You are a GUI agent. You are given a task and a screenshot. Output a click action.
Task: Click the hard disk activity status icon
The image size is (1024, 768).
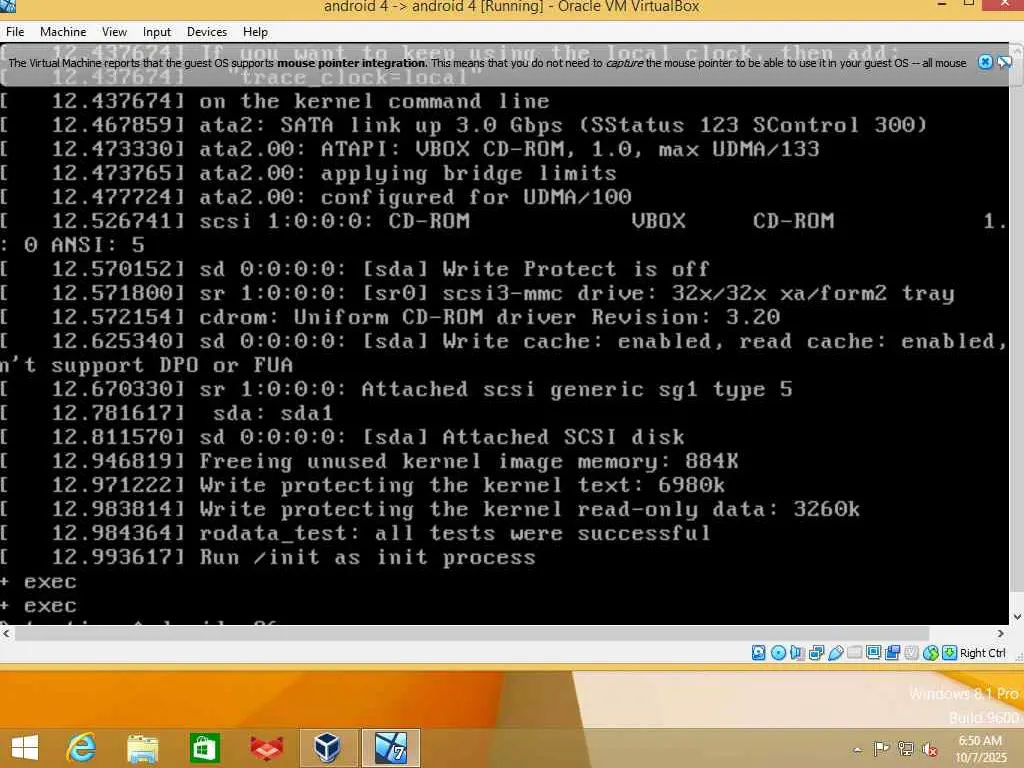pyautogui.click(x=759, y=652)
